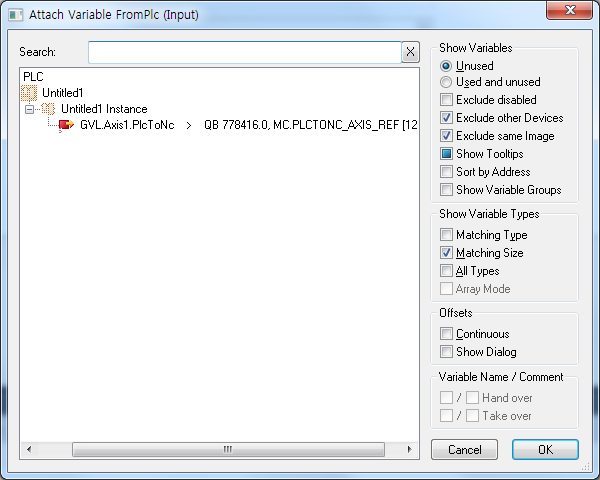This screenshot has height=480, width=600.
Task: Uncheck the Matching Size option
Action: pos(446,253)
